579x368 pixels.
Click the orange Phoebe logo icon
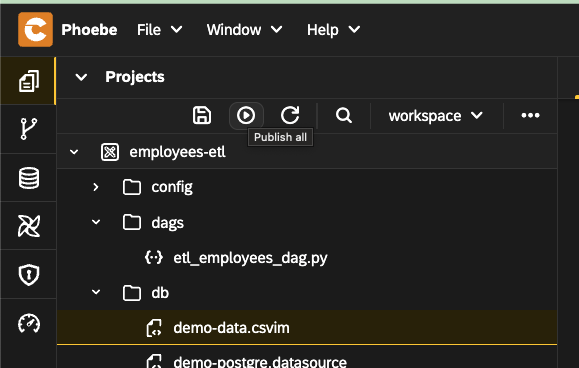(x=35, y=30)
